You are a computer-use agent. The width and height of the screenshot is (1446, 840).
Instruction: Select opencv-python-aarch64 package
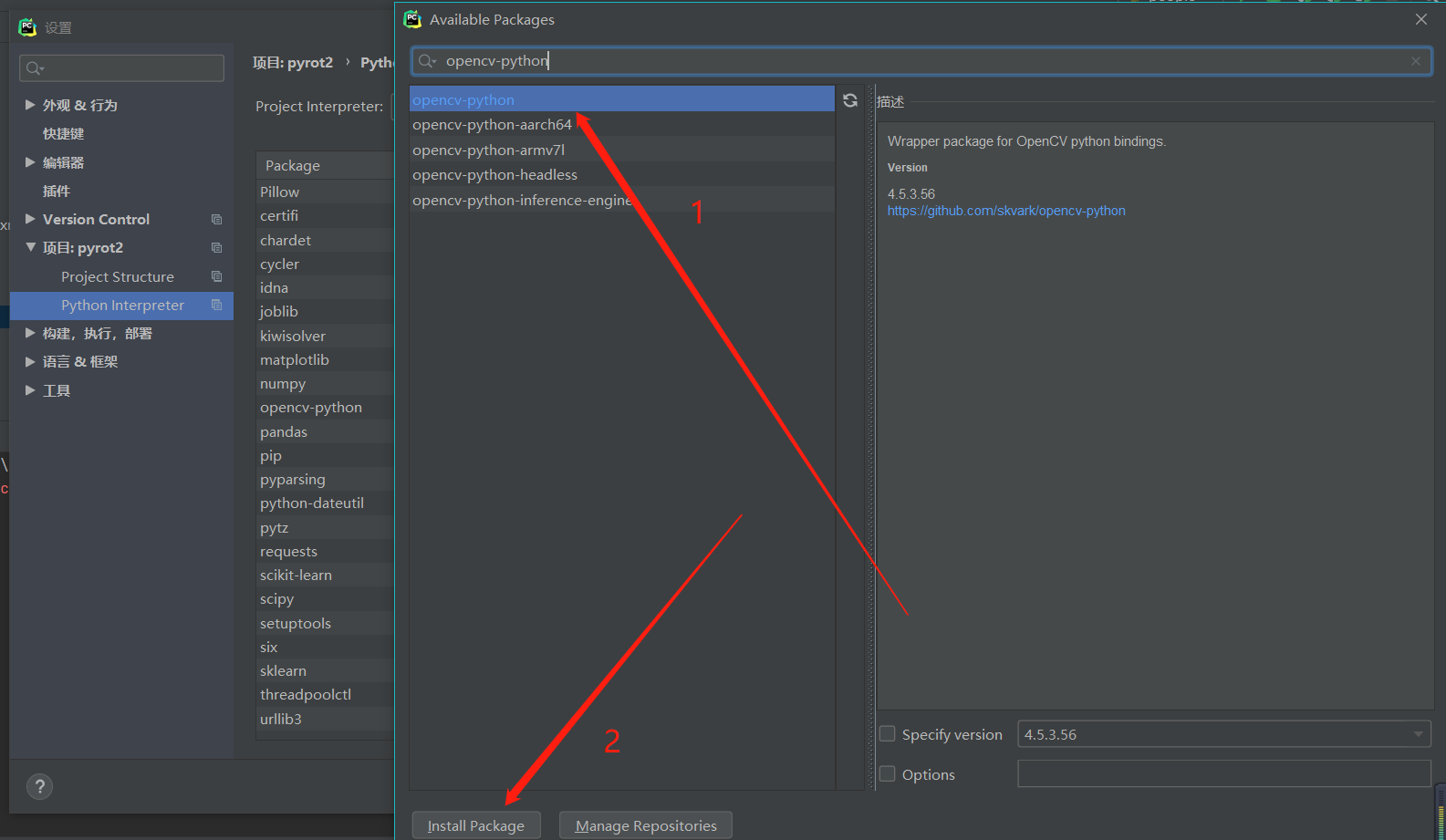(622, 124)
